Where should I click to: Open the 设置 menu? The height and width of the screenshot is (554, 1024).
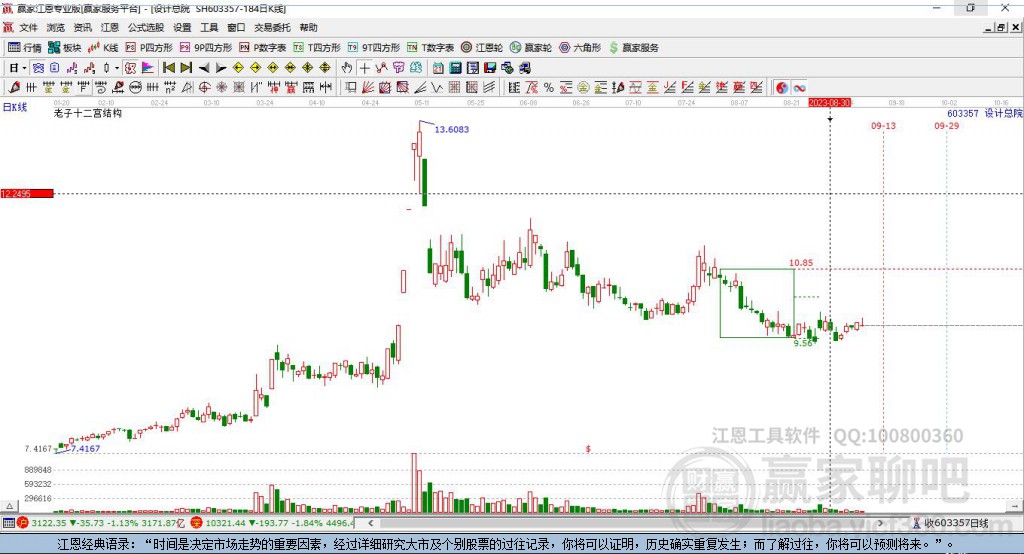182,27
